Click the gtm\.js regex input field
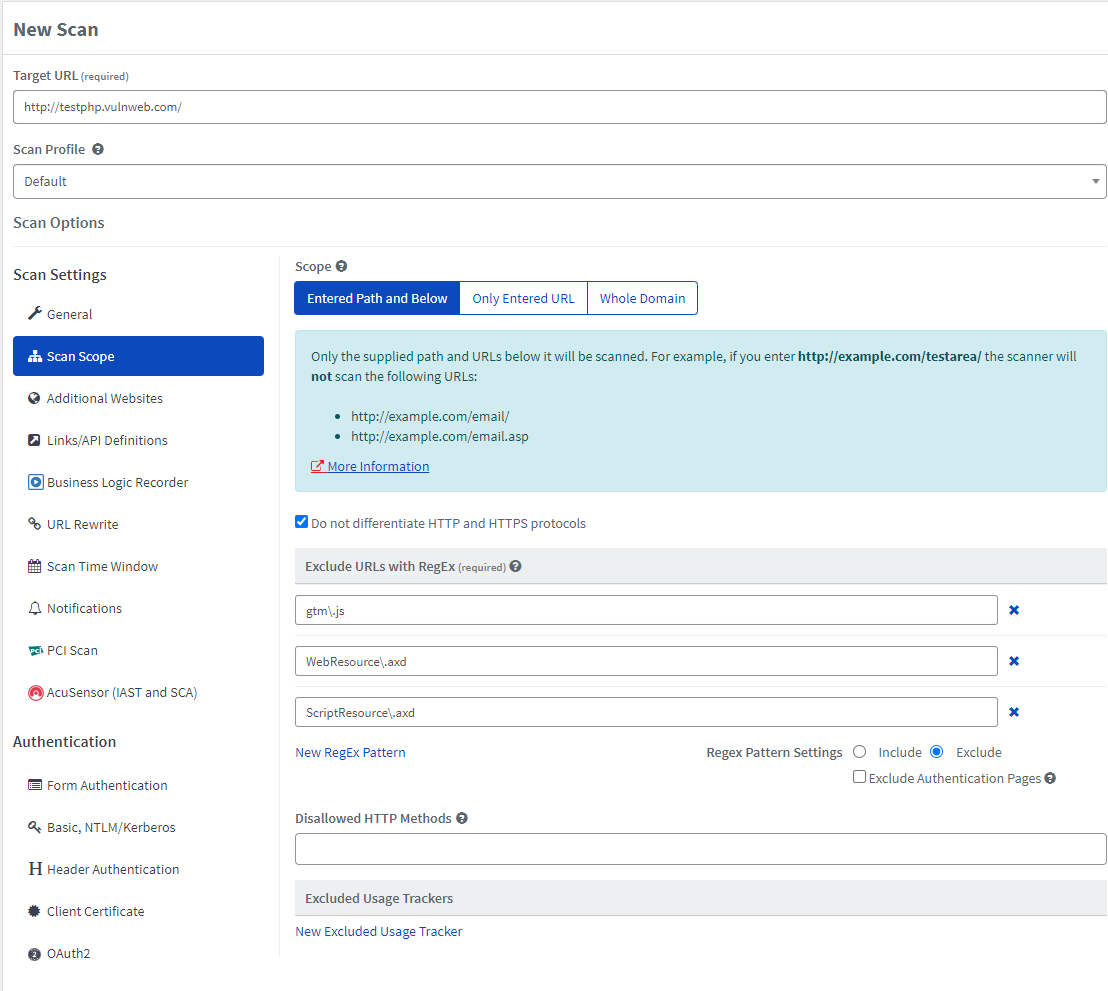1108x991 pixels. point(647,610)
